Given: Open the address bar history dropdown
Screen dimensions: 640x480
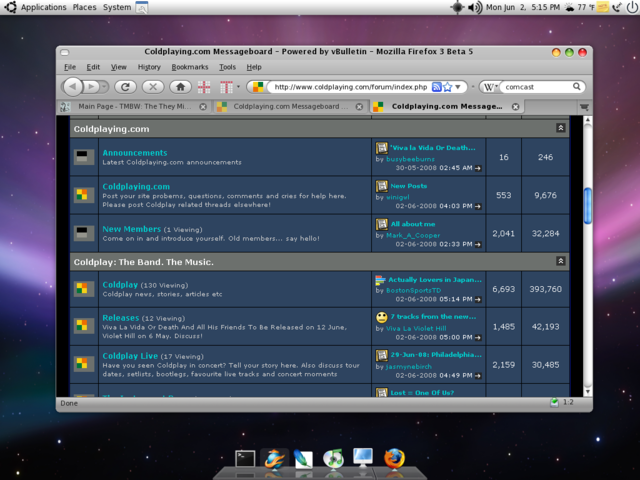Looking at the screenshot, I should (x=458, y=87).
